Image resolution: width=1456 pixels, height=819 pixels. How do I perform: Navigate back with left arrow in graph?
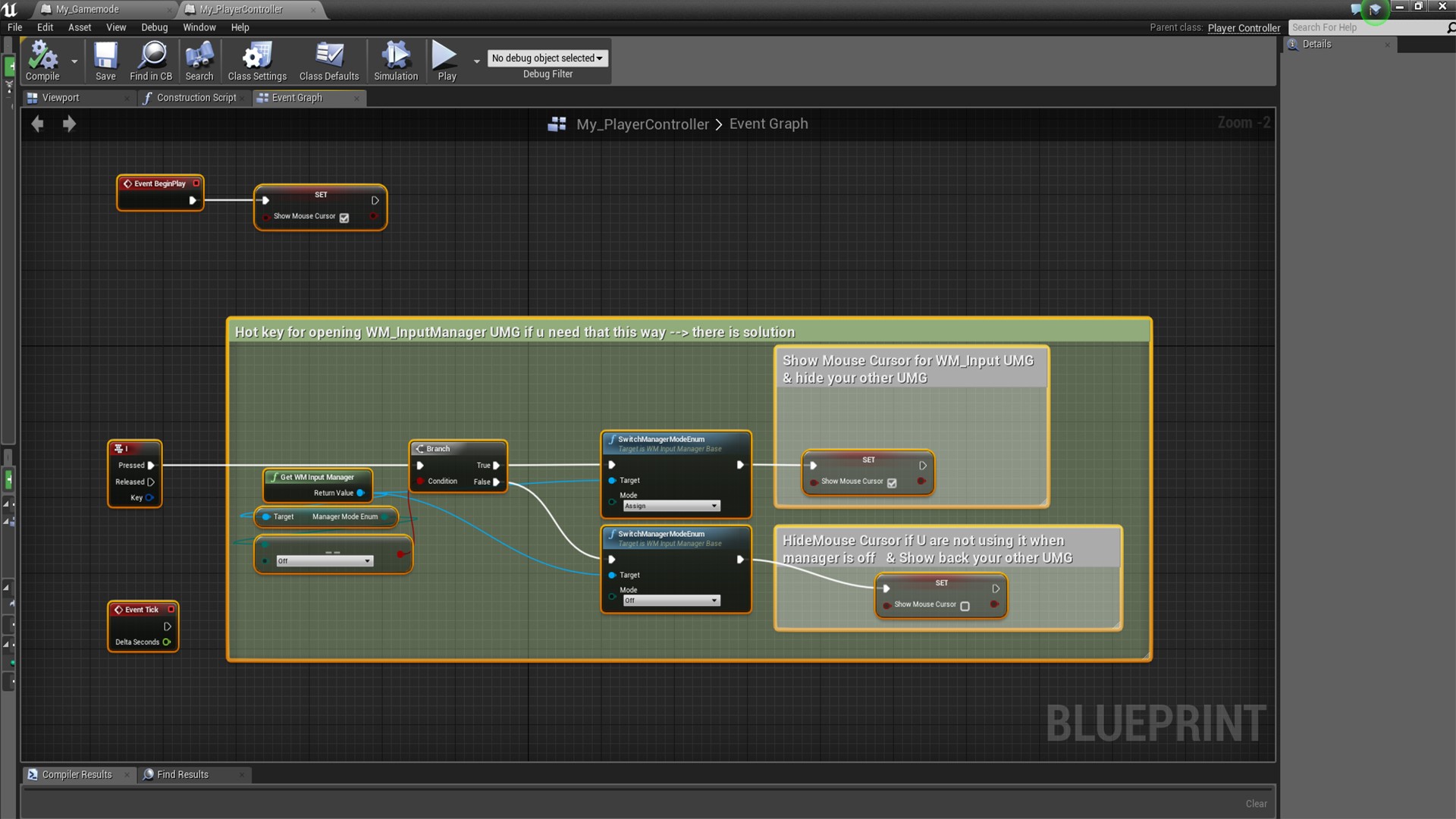pos(37,124)
